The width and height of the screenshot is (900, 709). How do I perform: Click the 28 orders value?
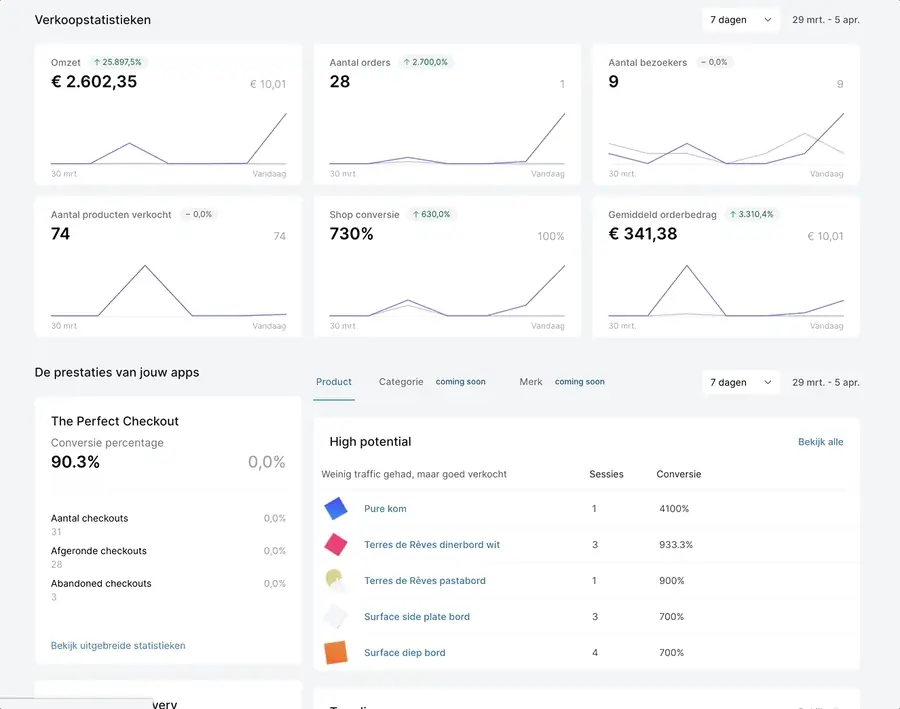340,82
